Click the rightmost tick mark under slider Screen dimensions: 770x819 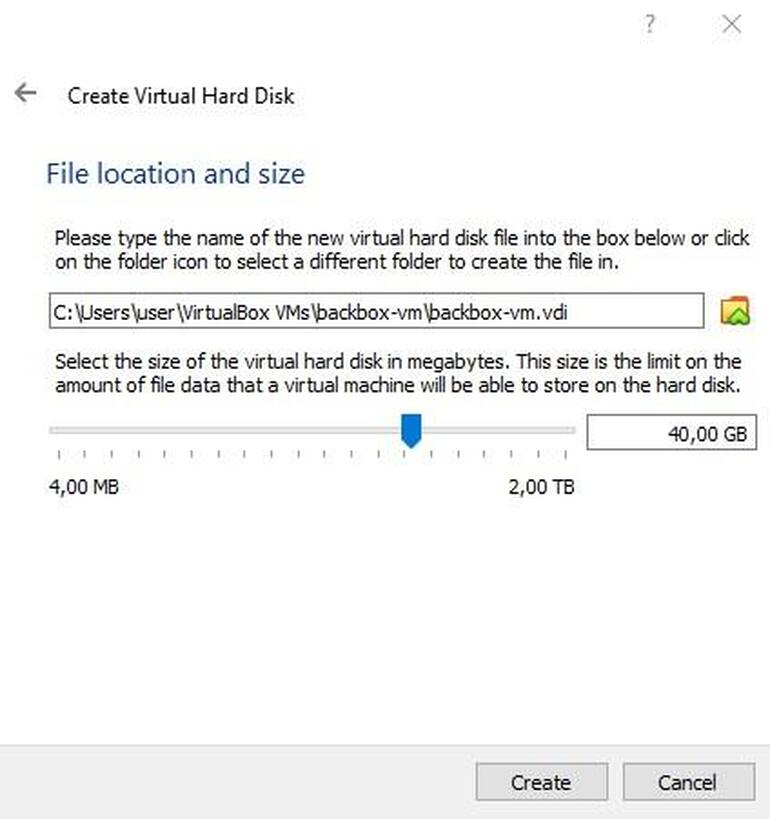click(565, 455)
